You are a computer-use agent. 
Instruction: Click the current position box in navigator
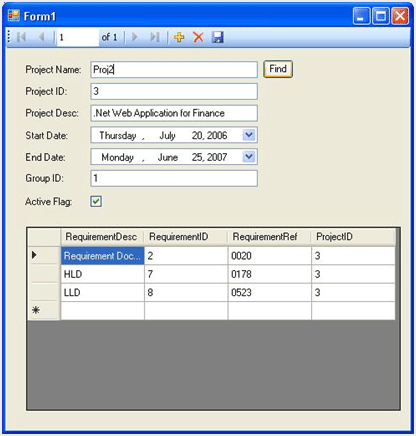click(78, 37)
